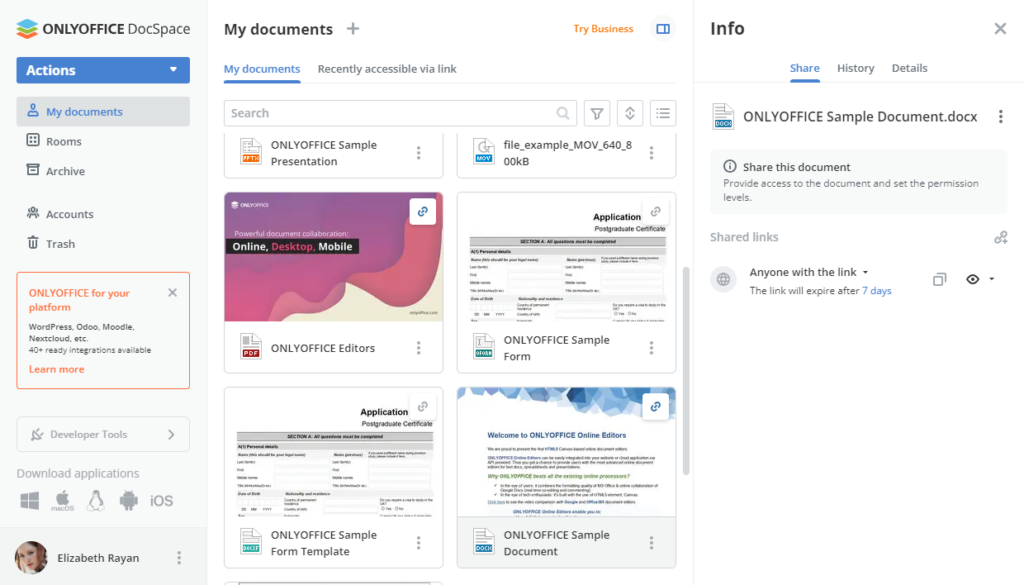This screenshot has height=585, width=1024.
Task: Click the add shared link icon
Action: [x=1001, y=237]
